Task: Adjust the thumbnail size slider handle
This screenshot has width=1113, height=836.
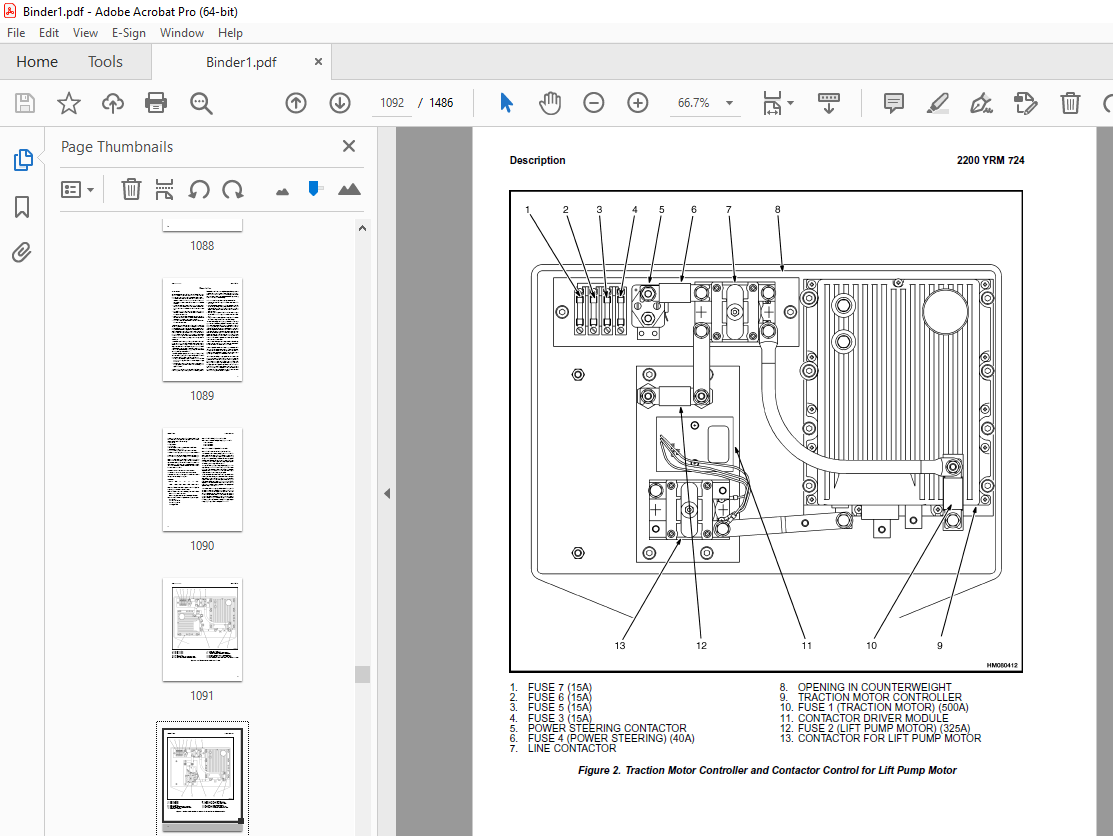Action: click(x=314, y=188)
